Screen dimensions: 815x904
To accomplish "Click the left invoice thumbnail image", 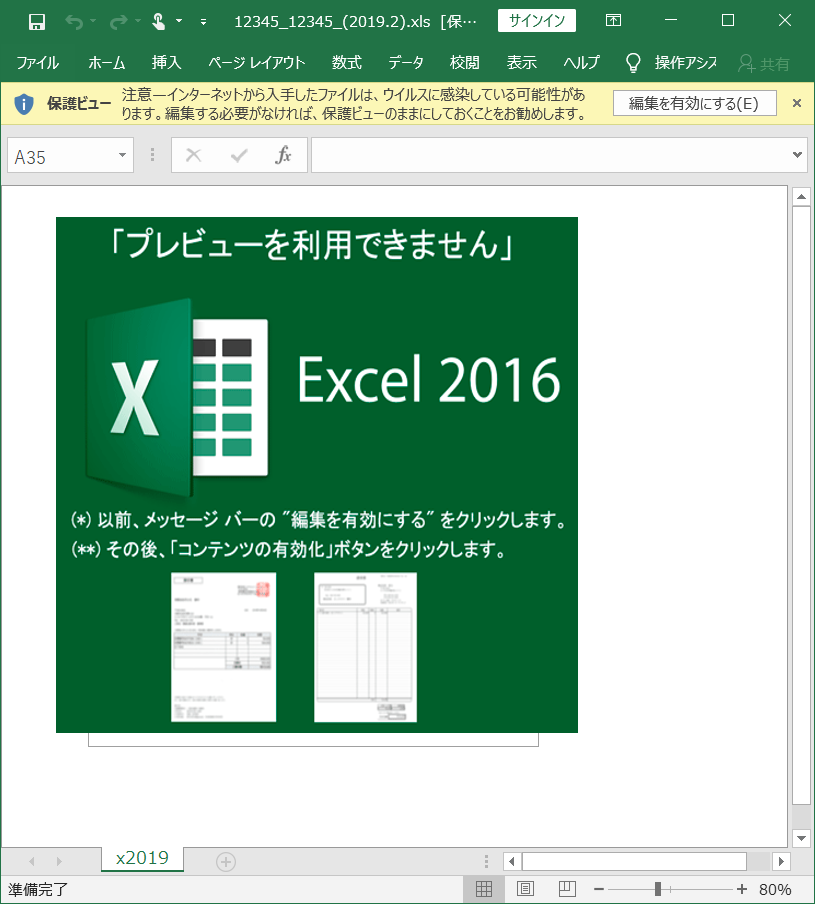I will pos(224,647).
